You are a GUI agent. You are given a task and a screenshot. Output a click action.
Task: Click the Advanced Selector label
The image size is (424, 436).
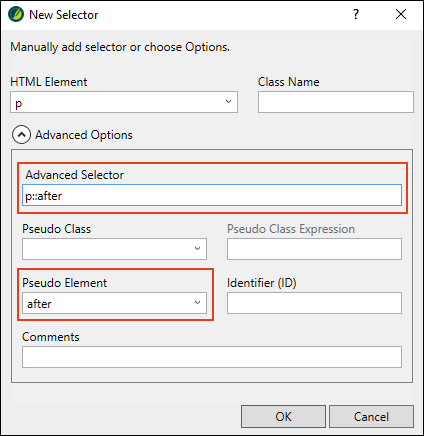[75, 175]
